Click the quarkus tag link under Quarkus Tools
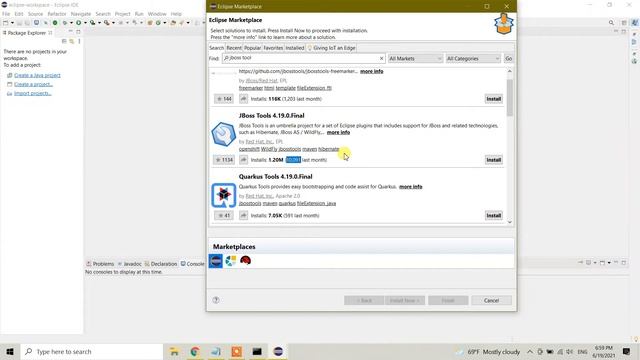640x360 pixels. tap(287, 203)
